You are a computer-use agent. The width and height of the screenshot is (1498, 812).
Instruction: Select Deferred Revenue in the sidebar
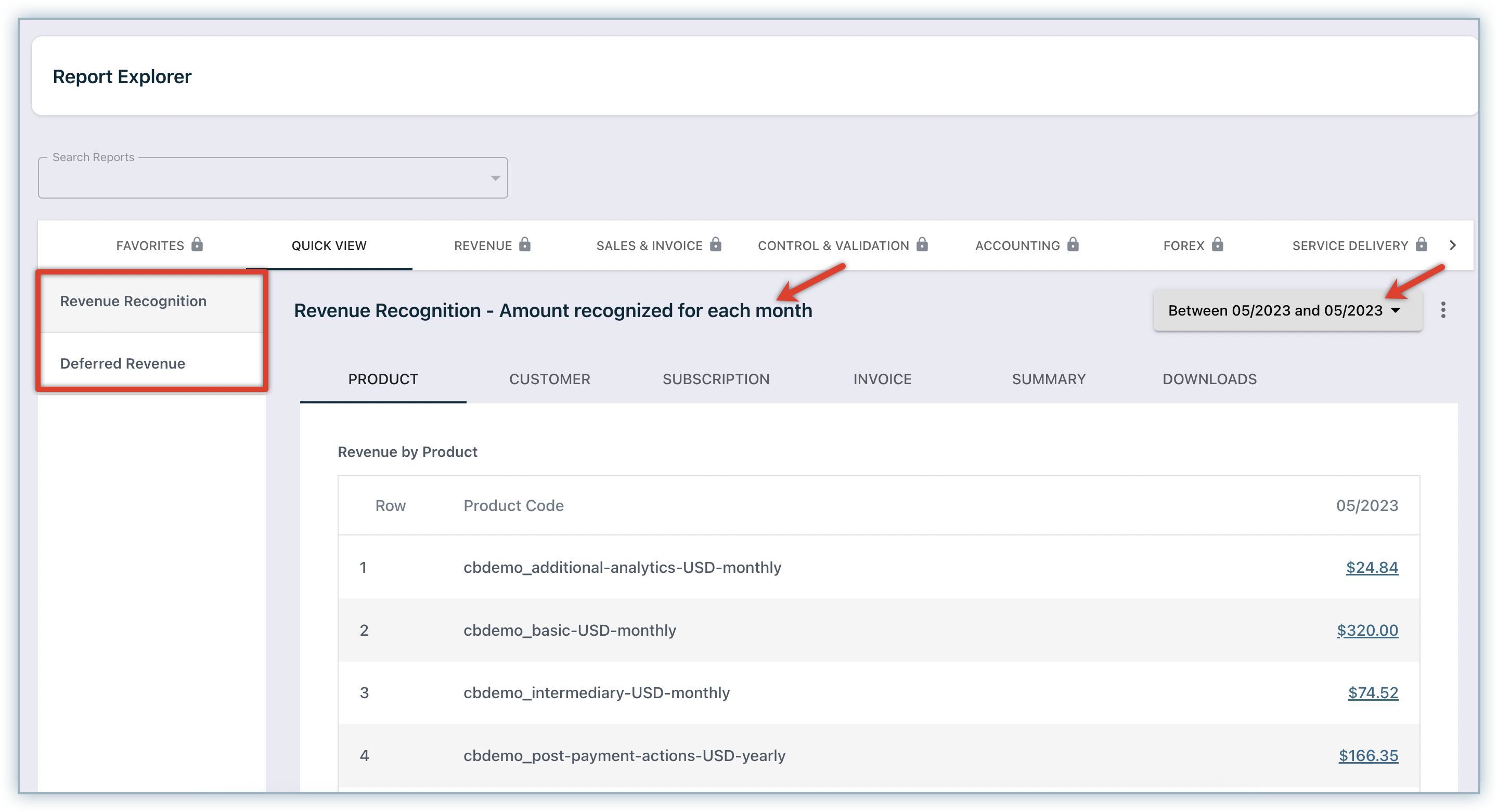(x=152, y=363)
